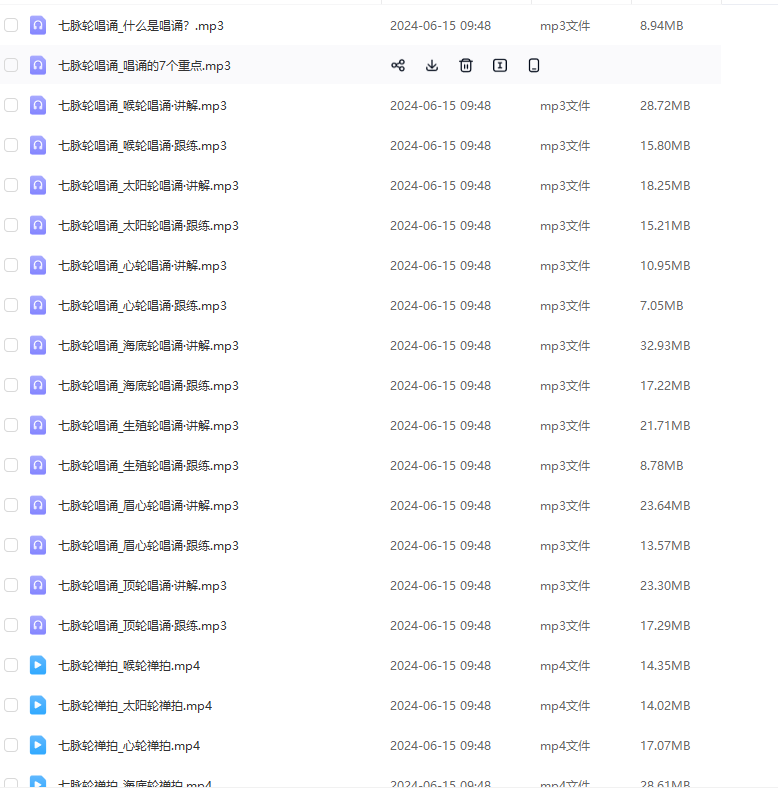Screen dimensions: 778x793
Task: Open the file 喉轮唱诵·跟练.mp3
Action: 142,145
